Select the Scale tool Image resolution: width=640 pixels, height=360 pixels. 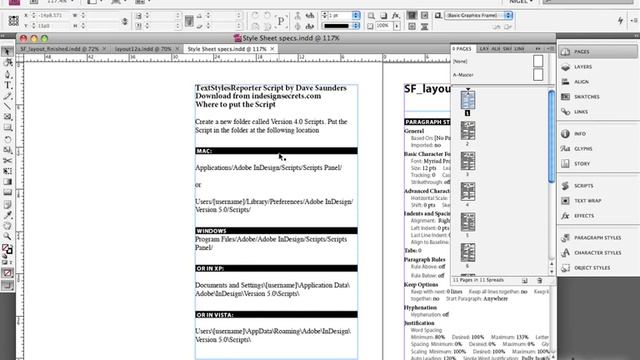pos(7,150)
